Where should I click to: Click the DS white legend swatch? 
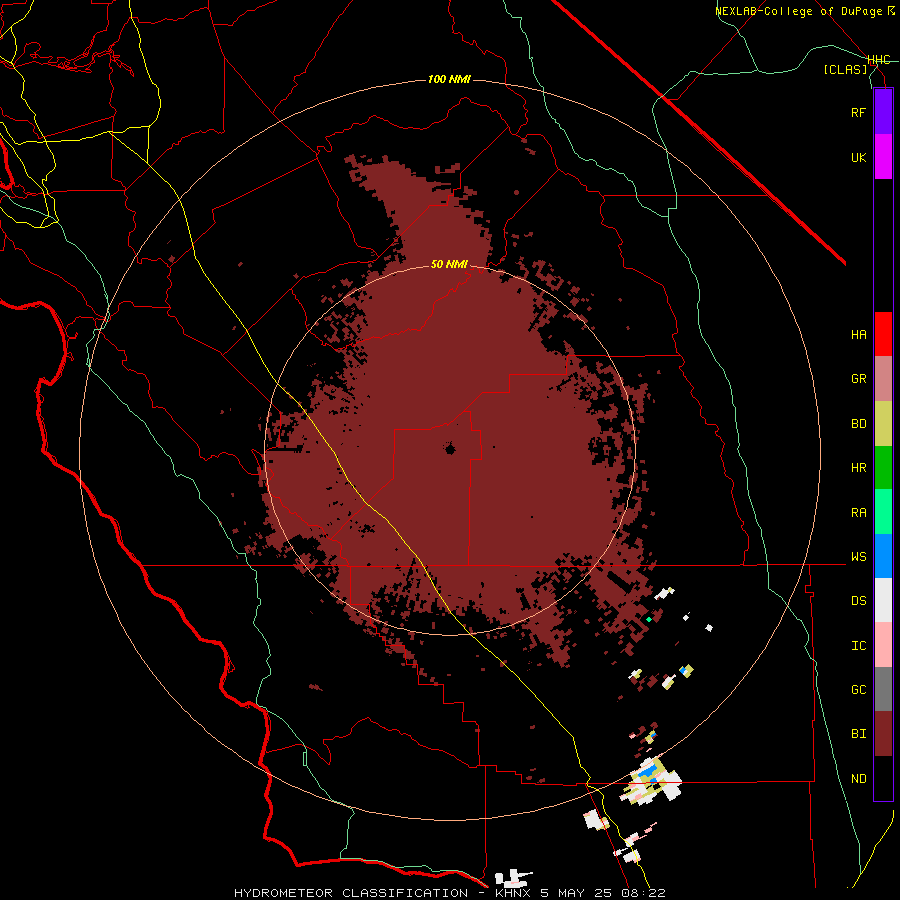pyautogui.click(x=883, y=600)
